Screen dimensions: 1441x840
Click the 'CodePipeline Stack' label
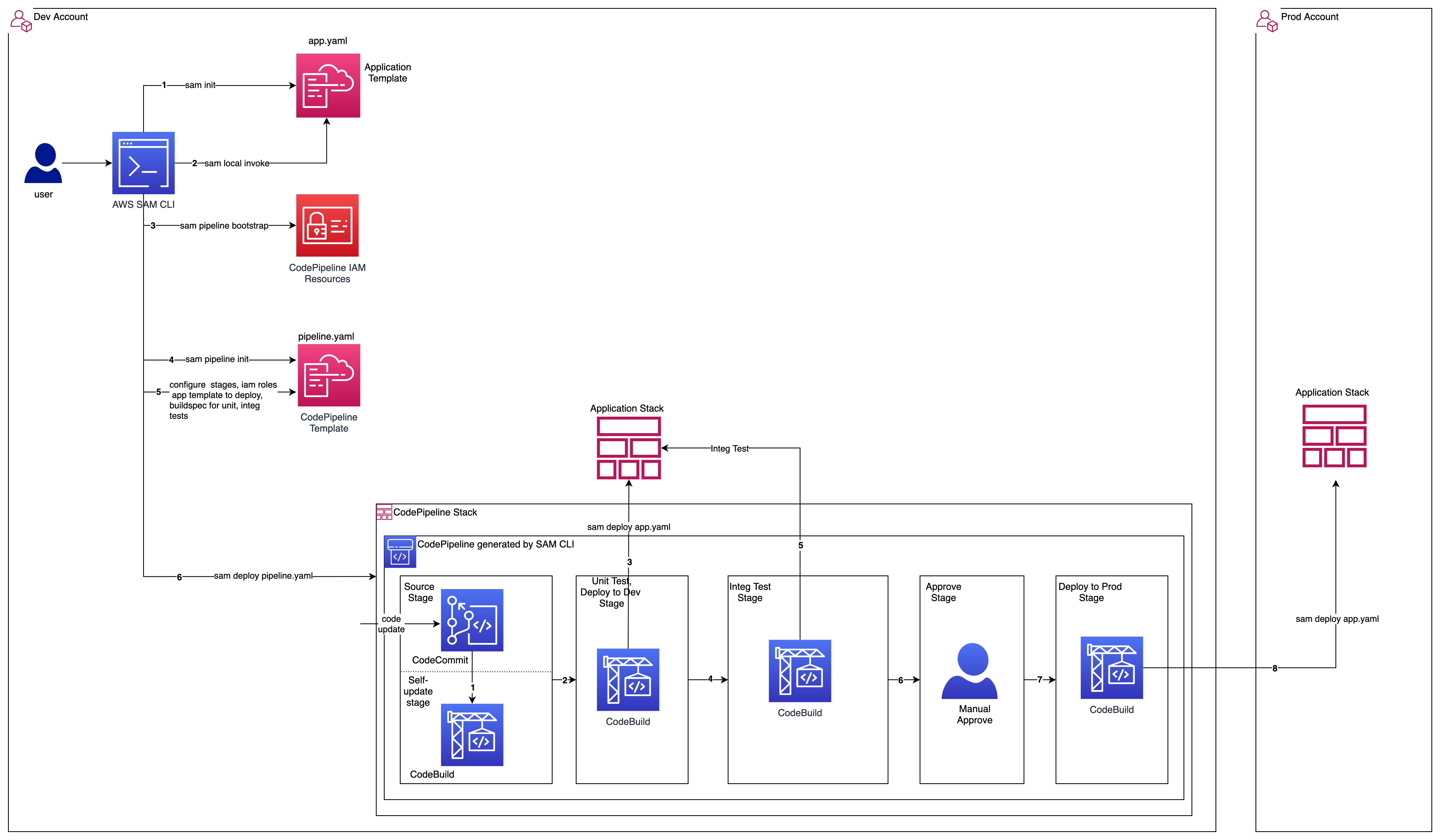435,513
